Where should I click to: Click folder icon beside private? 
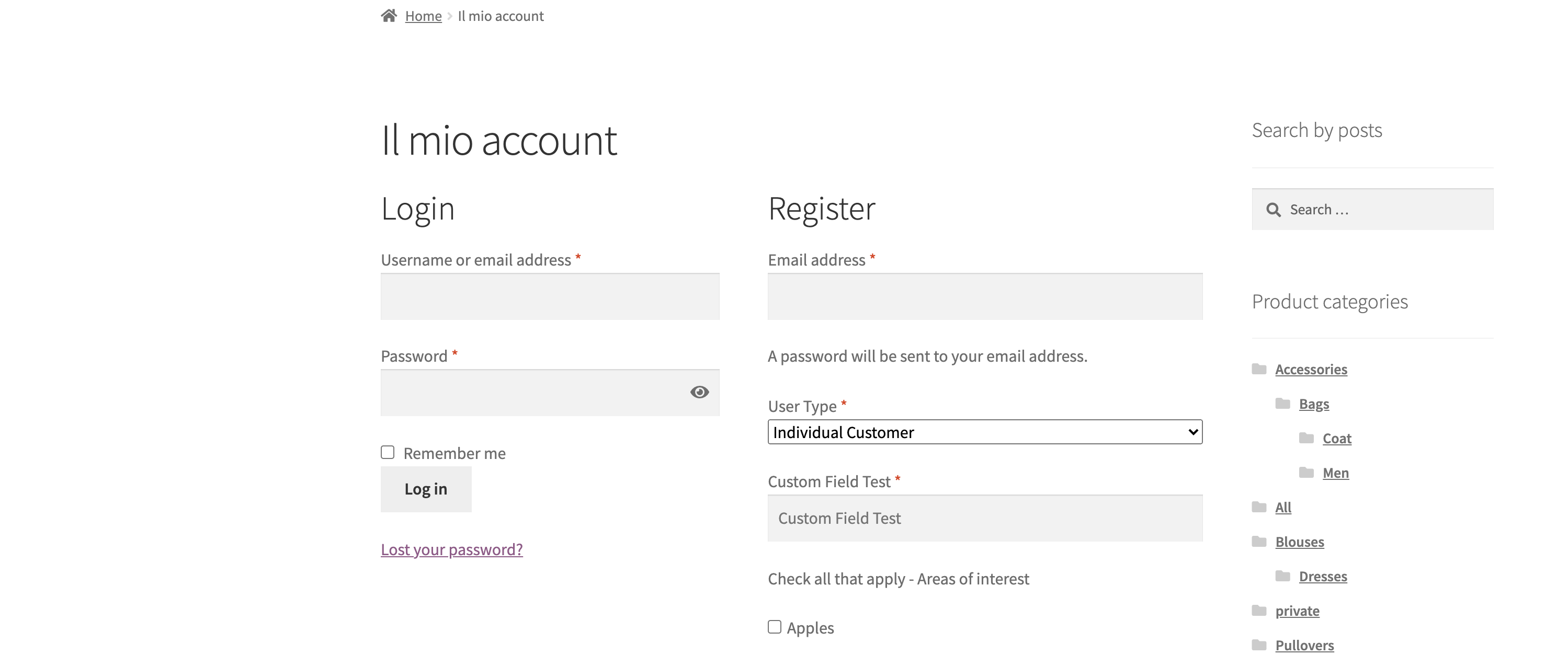[x=1259, y=611]
